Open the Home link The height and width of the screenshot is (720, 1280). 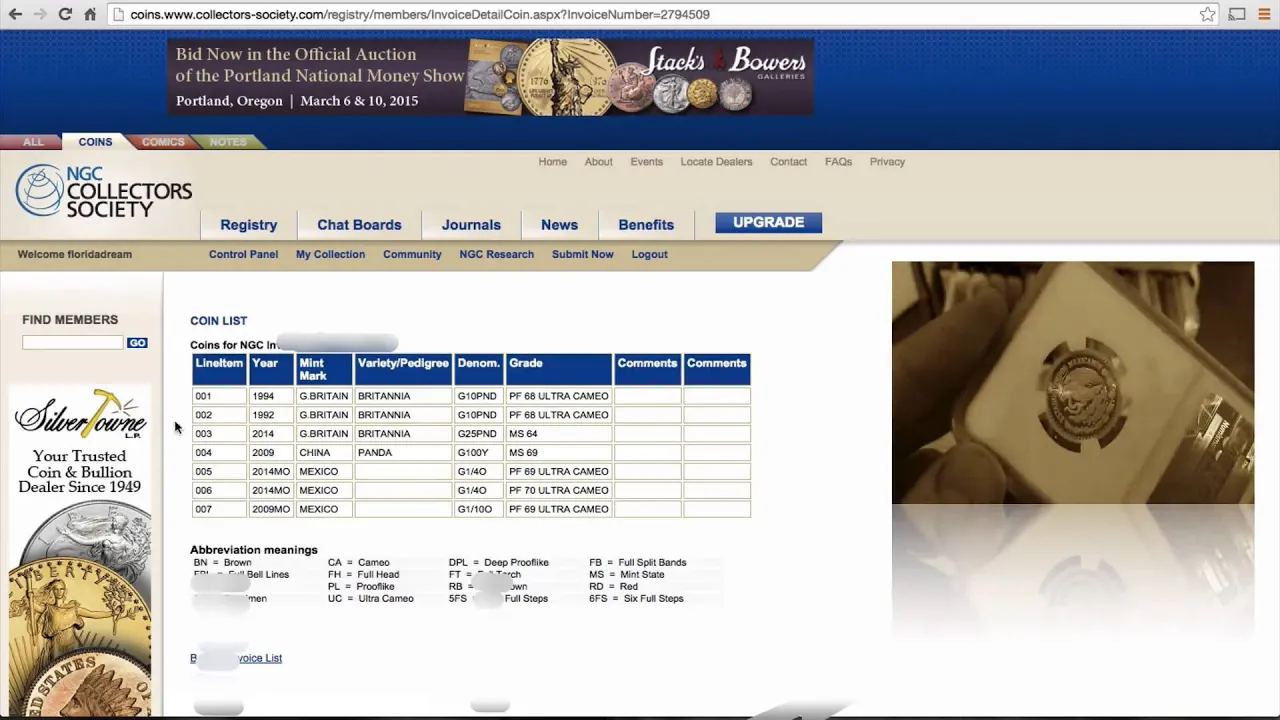click(552, 162)
